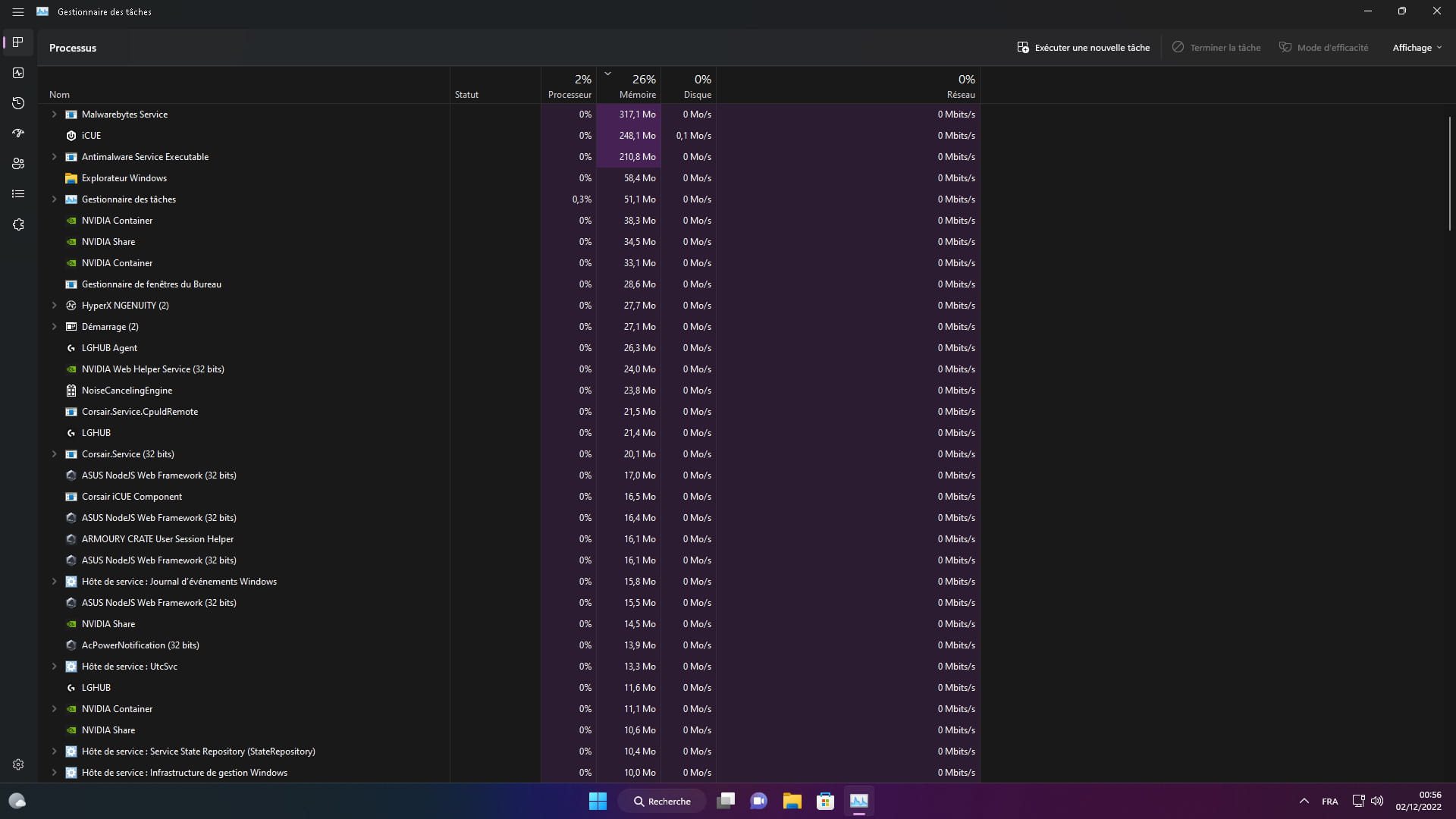This screenshot has width=1456, height=819.
Task: Click the 0,1 Mo/s disk cell for iCUE
Action: (689, 136)
